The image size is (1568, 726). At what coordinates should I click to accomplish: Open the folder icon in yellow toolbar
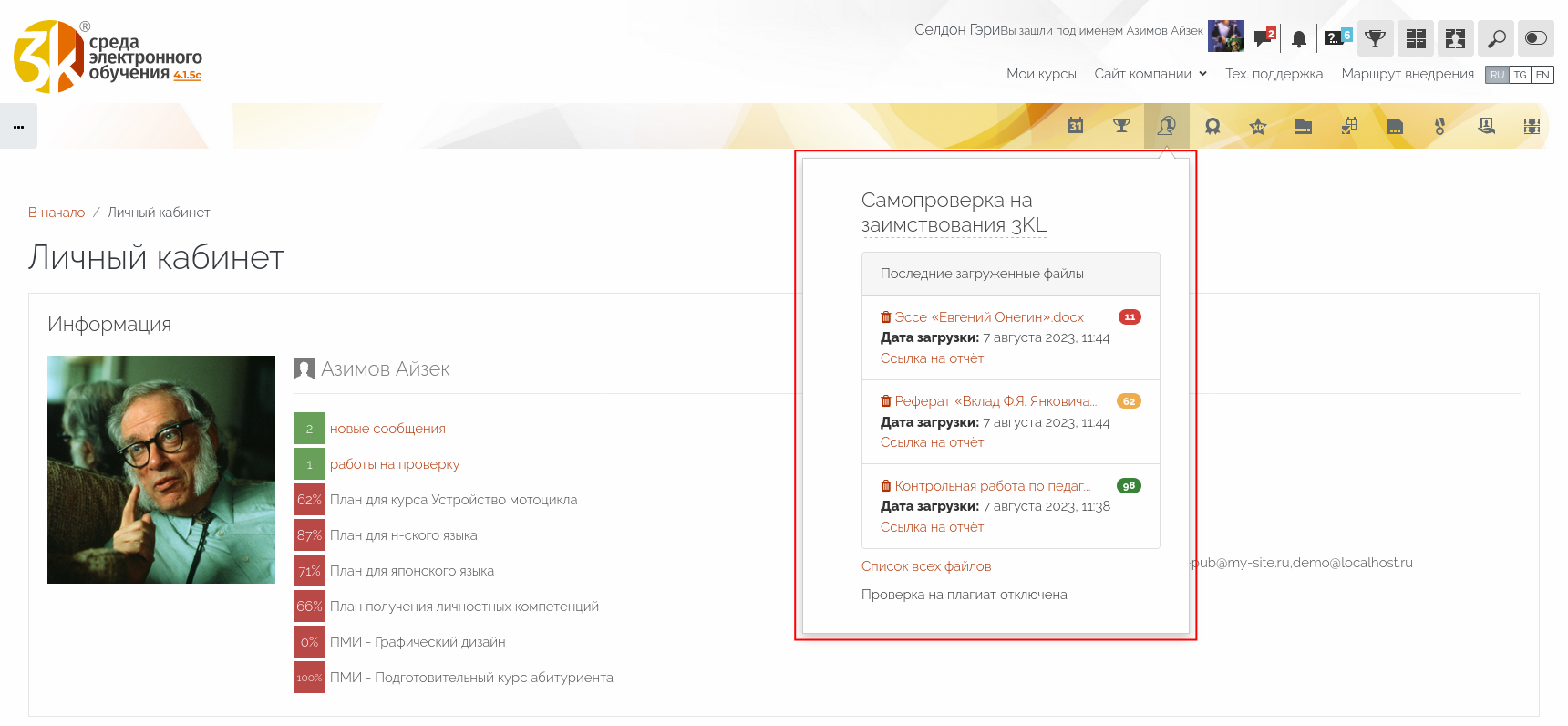pos(1304,127)
